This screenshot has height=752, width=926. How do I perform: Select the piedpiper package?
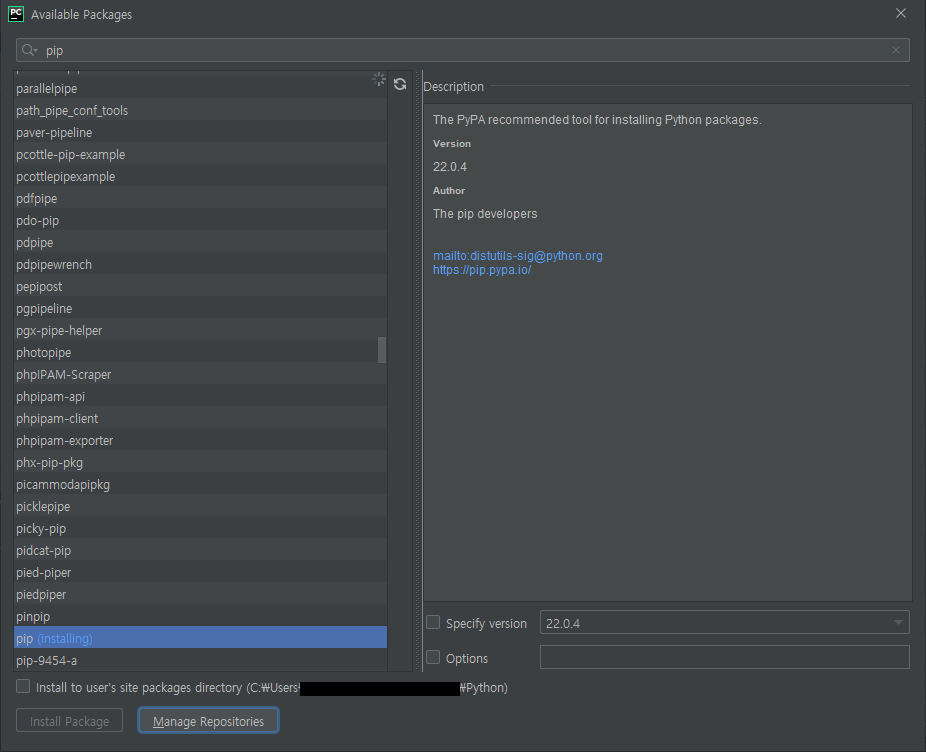pos(200,594)
